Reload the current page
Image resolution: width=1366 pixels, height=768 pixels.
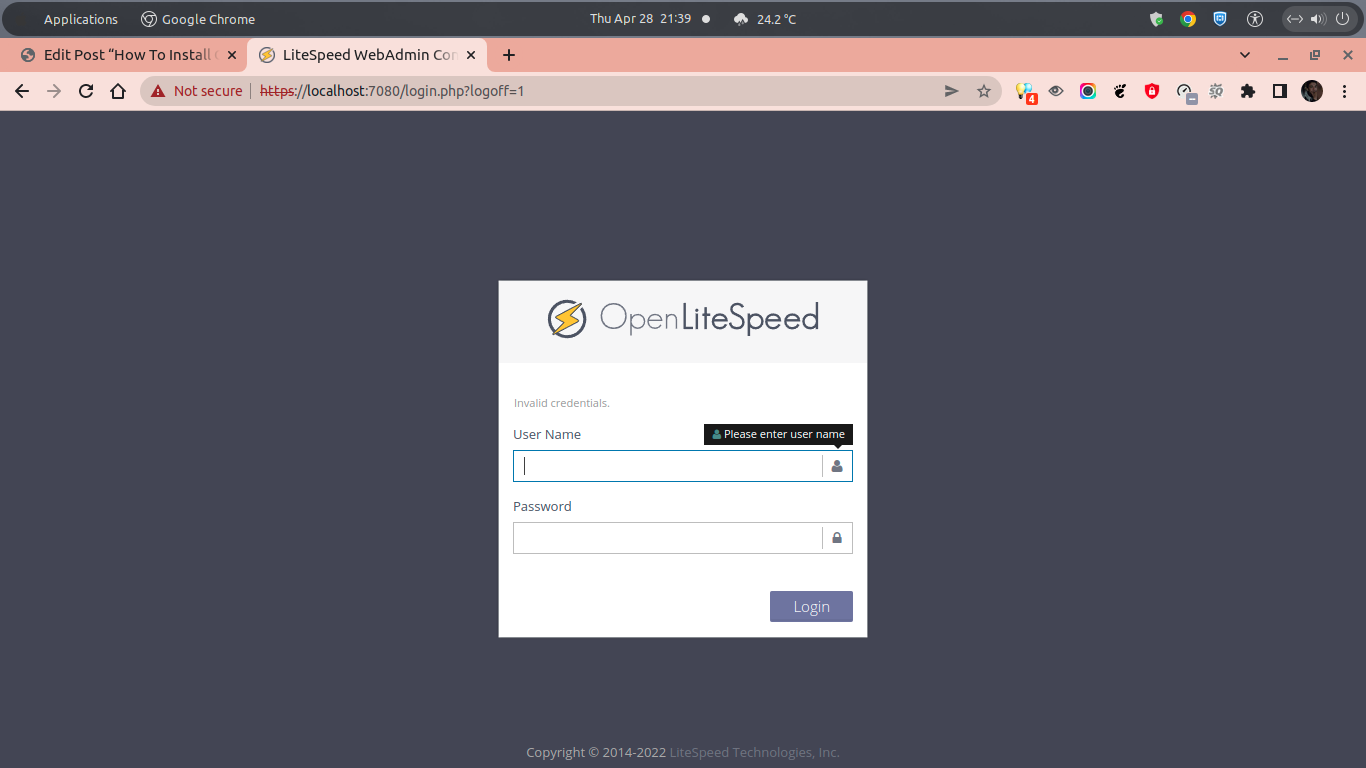tap(86, 91)
